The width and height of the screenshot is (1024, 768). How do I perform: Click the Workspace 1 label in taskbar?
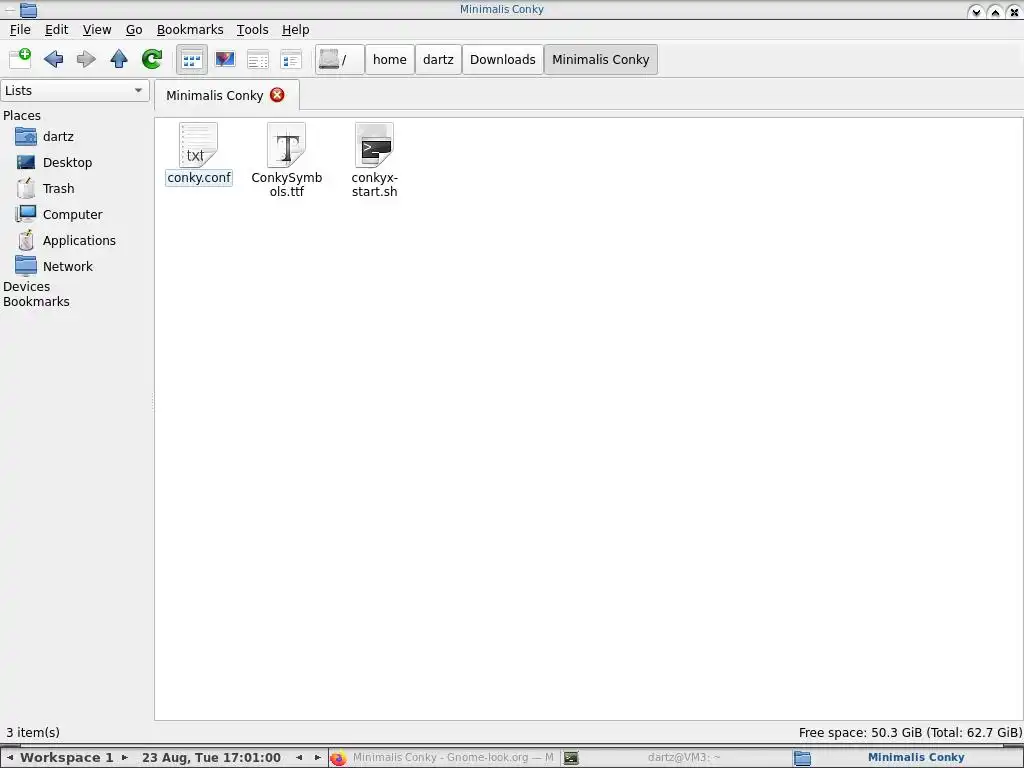pyautogui.click(x=67, y=758)
